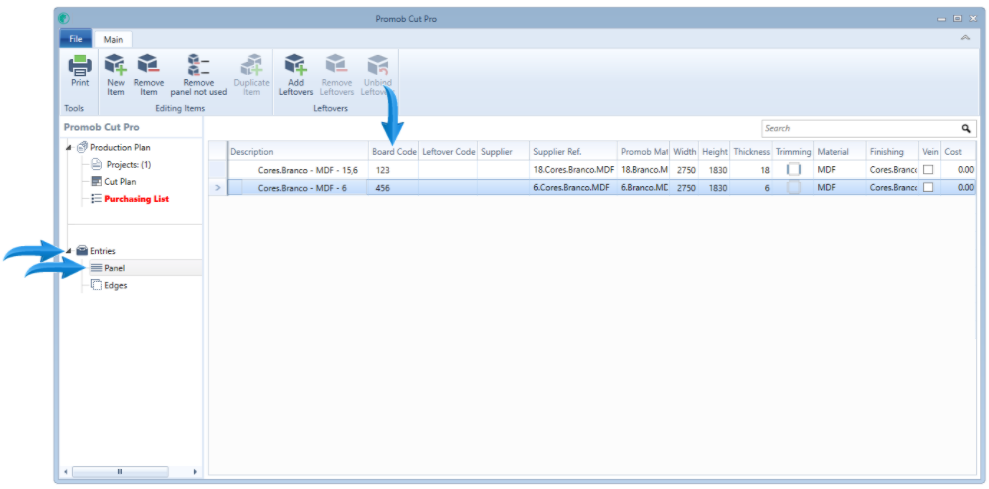Select Production Plan in the tree
Viewport: 989px width, 489px height.
120,148
